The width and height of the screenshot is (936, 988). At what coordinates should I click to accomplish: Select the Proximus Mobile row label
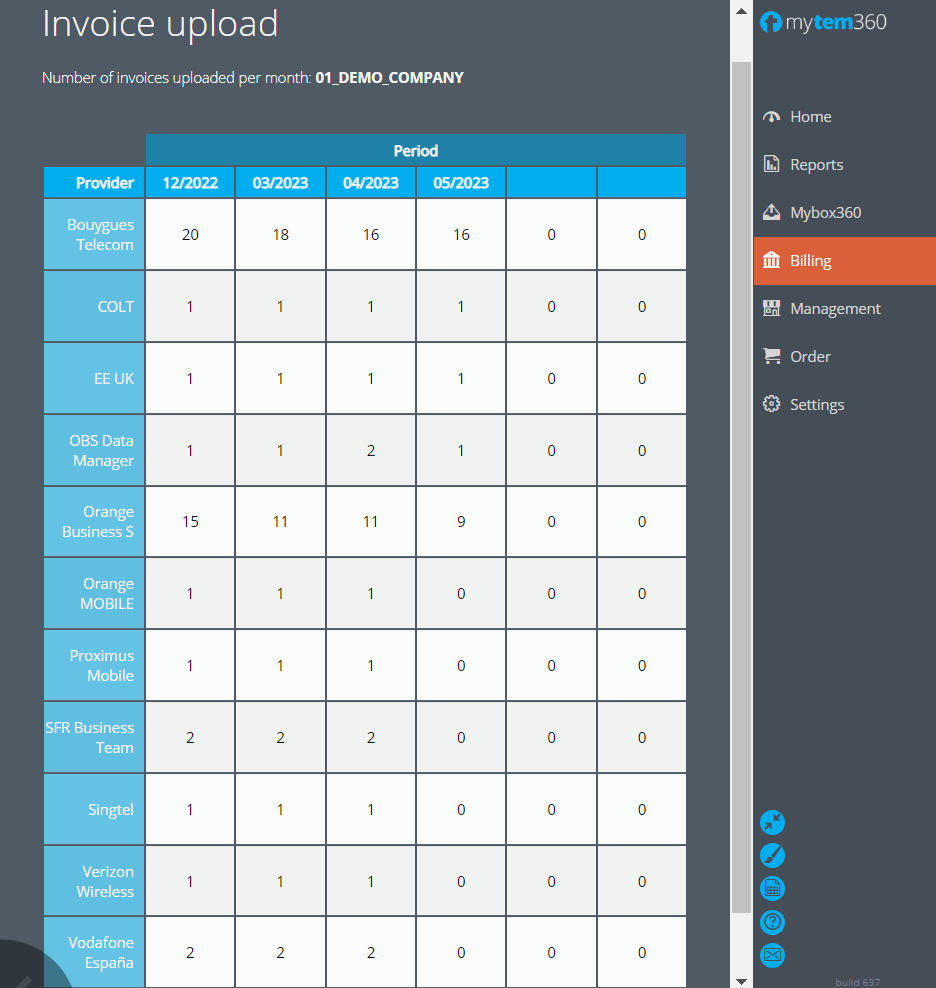95,665
